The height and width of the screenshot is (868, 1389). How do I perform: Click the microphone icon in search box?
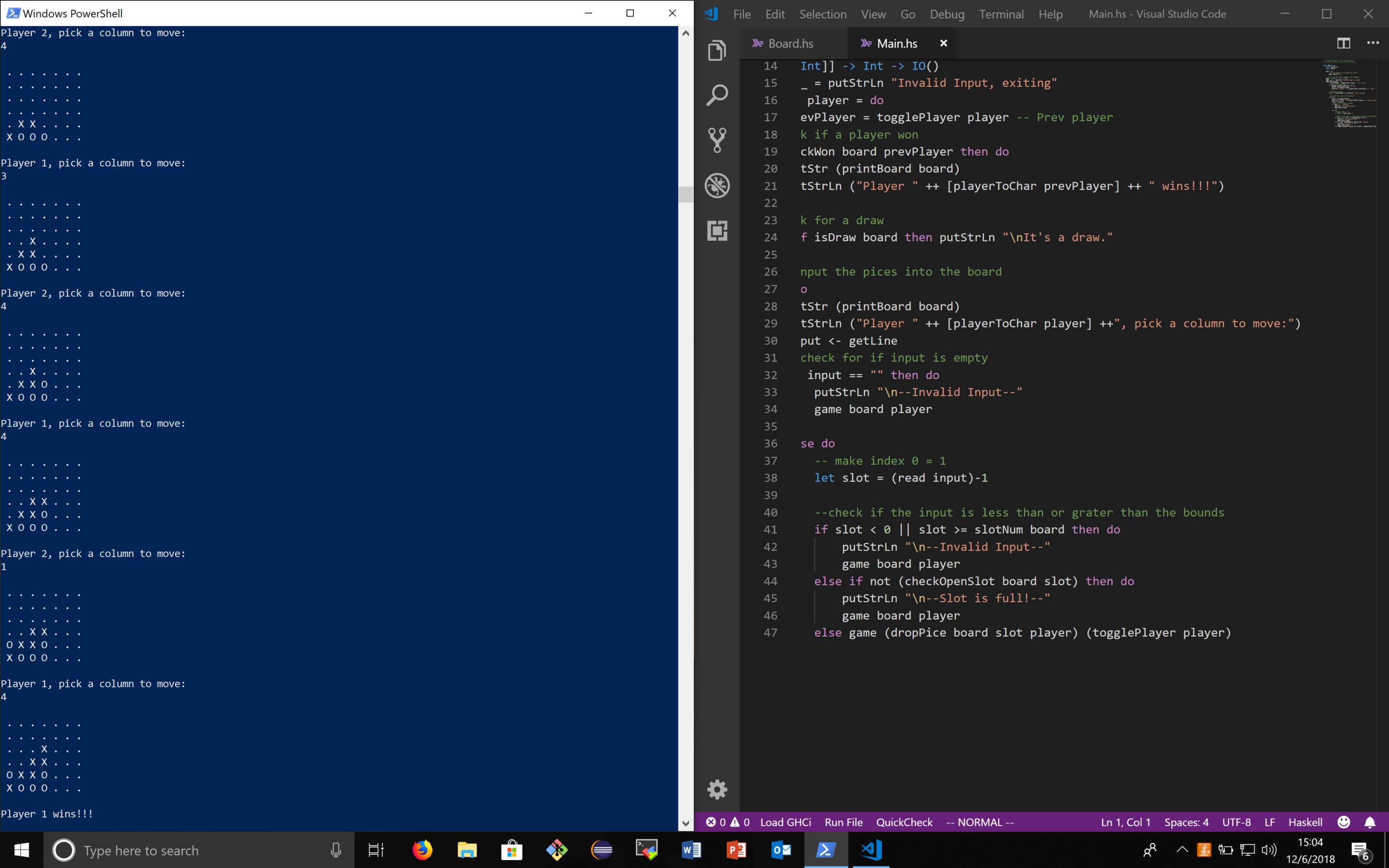tap(336, 850)
